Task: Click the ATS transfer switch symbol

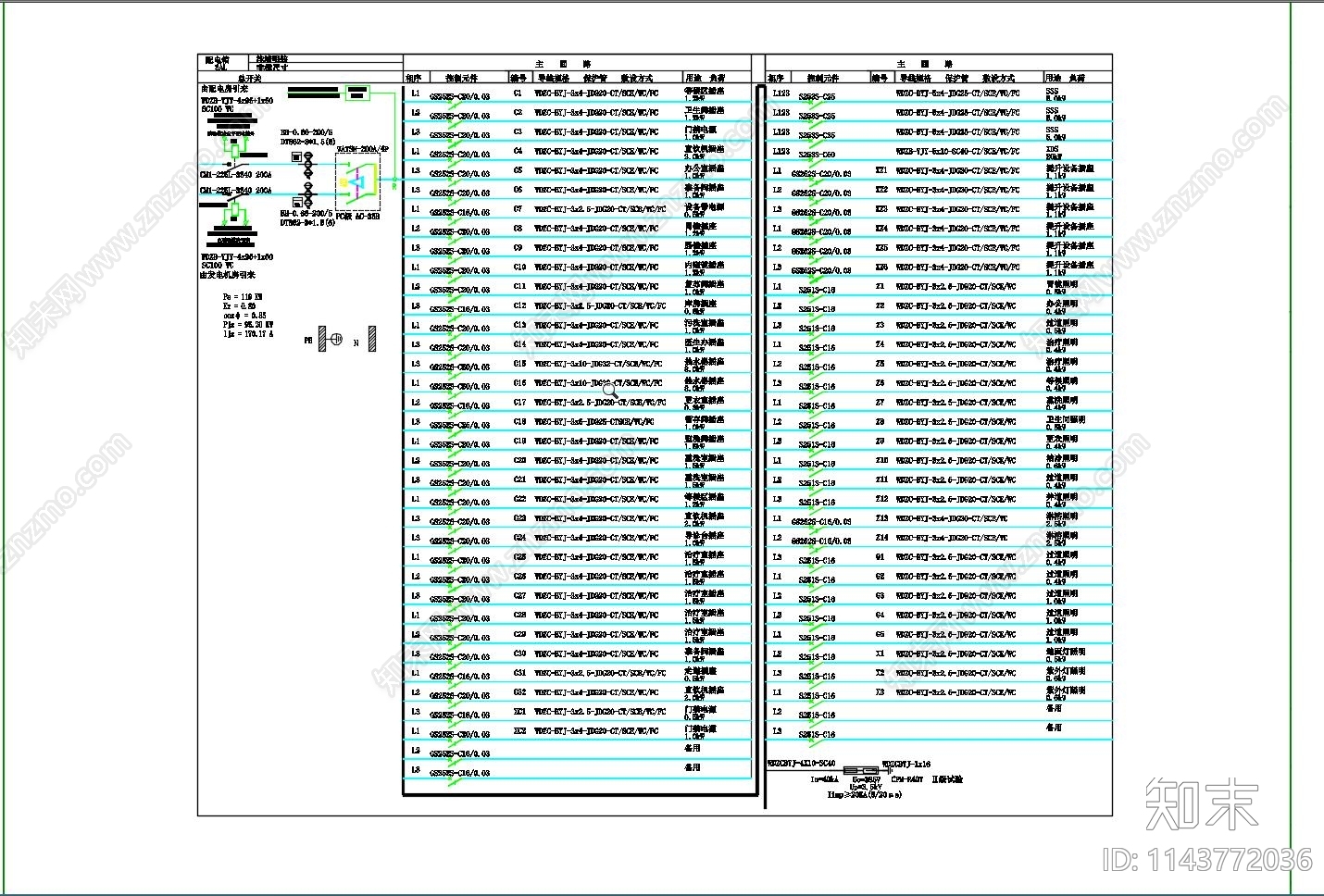Action: (357, 181)
